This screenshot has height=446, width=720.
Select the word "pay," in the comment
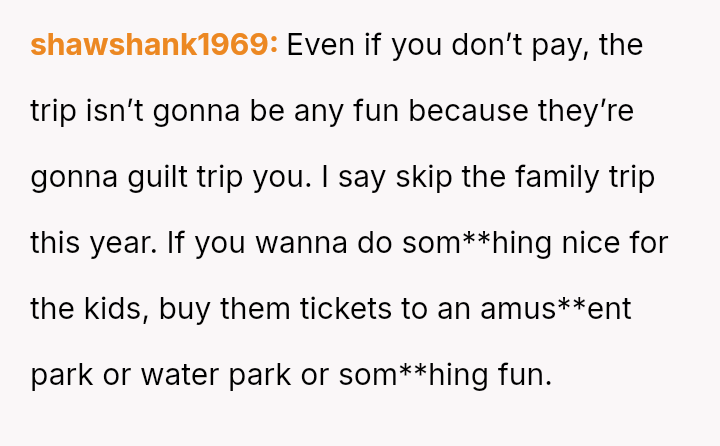click(x=563, y=45)
